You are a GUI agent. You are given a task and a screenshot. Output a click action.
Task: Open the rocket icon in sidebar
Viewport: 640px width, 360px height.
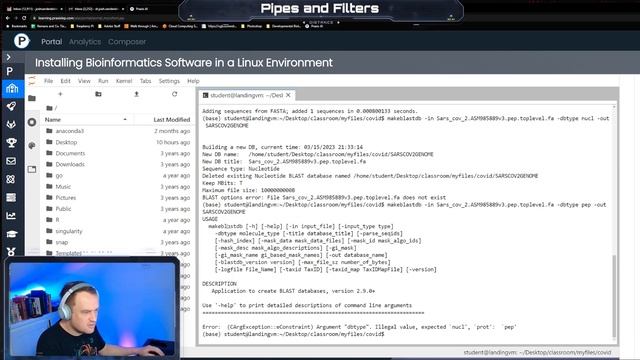click(11, 107)
